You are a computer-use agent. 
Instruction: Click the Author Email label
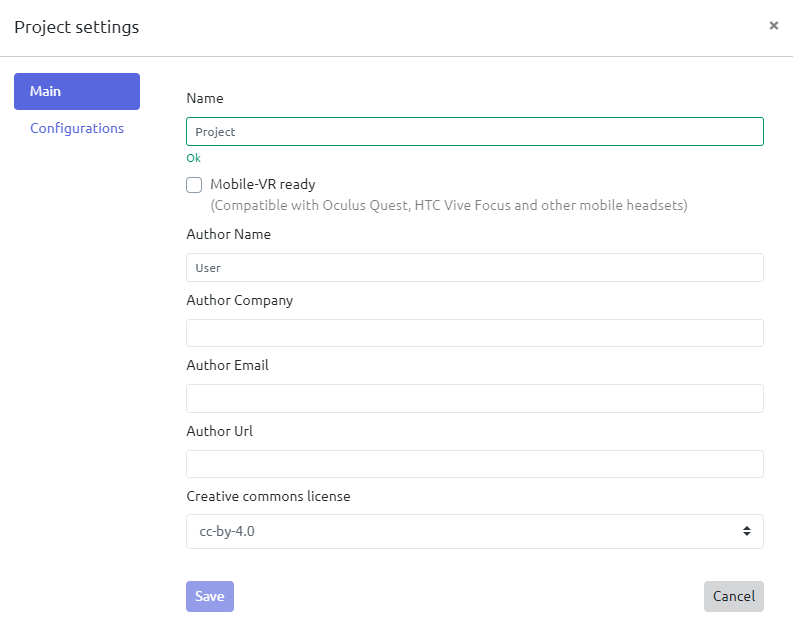pyautogui.click(x=227, y=365)
